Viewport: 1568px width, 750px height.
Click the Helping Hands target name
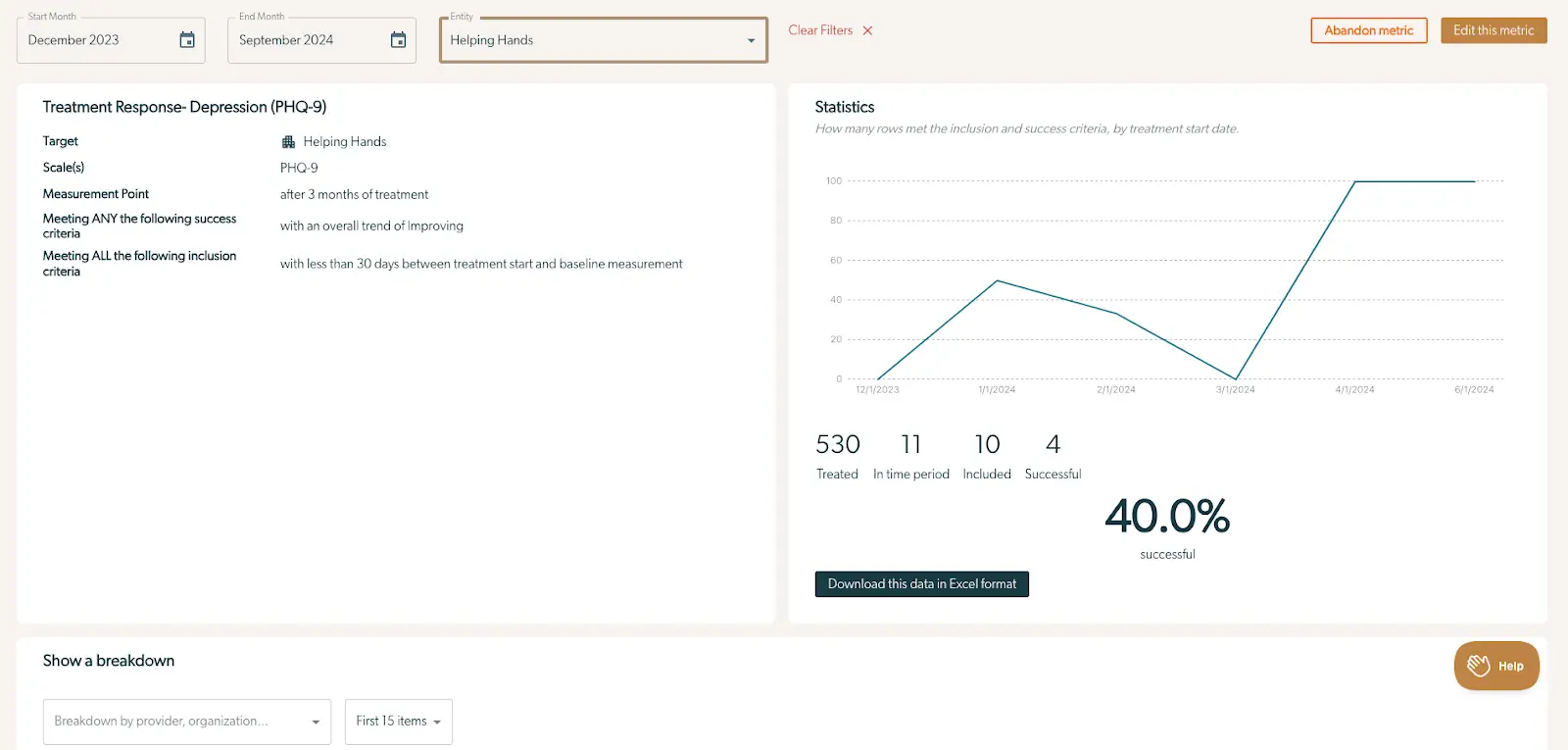pyautogui.click(x=345, y=142)
